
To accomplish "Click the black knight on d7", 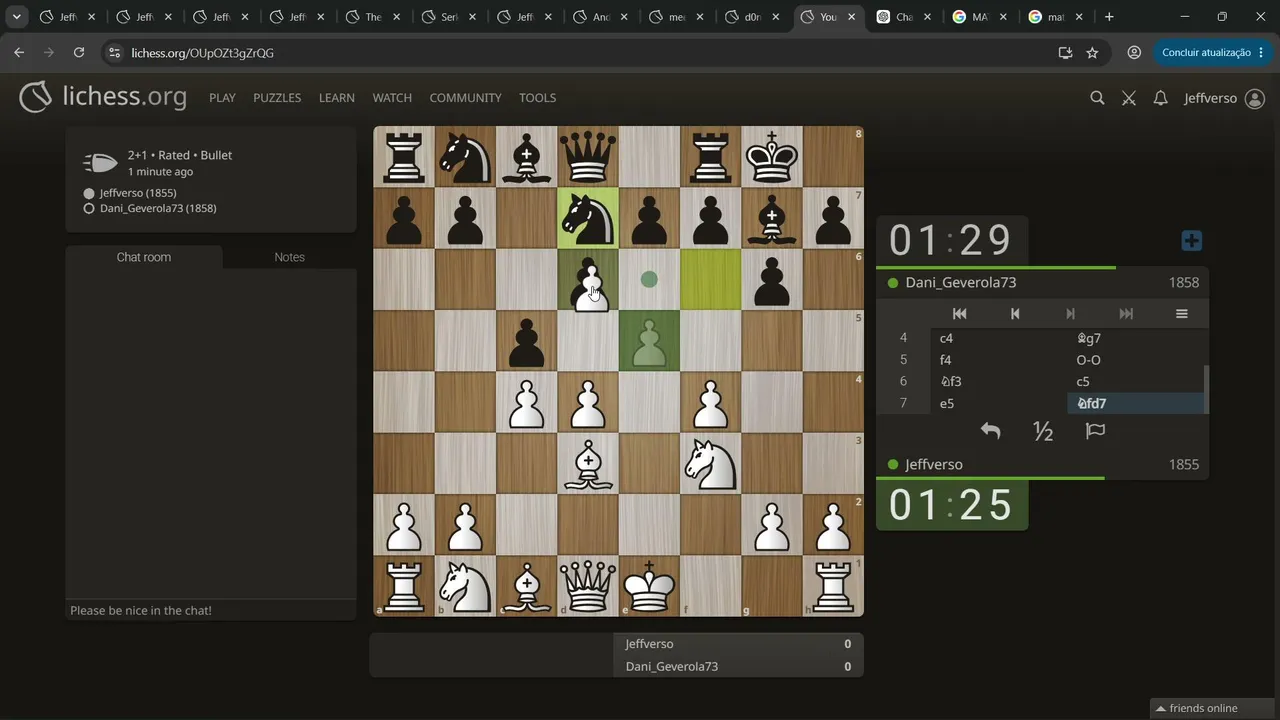I will (588, 218).
